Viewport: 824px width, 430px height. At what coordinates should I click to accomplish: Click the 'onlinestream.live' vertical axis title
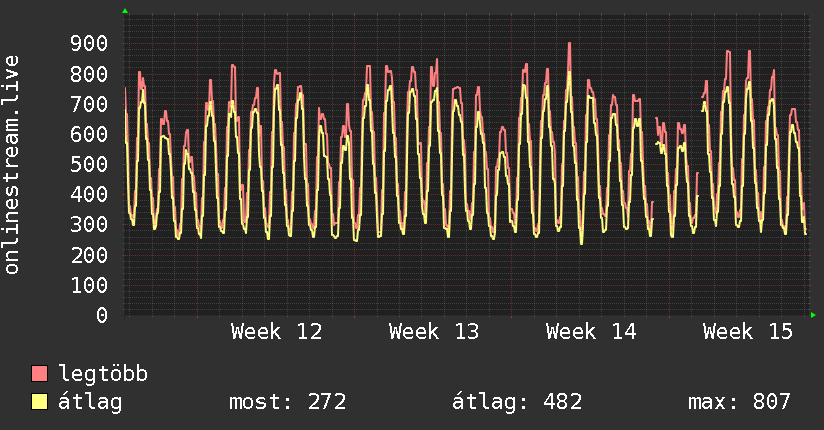click(x=12, y=165)
